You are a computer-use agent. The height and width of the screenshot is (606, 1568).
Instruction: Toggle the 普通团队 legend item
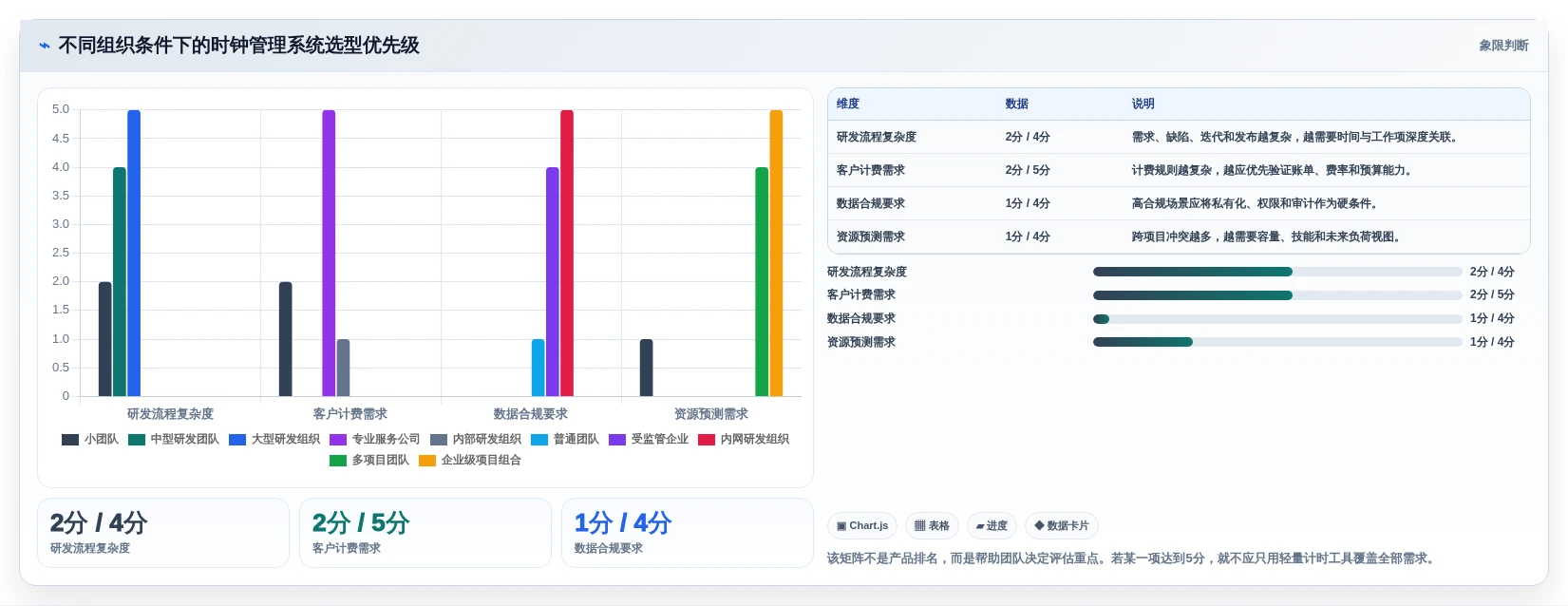pyautogui.click(x=565, y=439)
